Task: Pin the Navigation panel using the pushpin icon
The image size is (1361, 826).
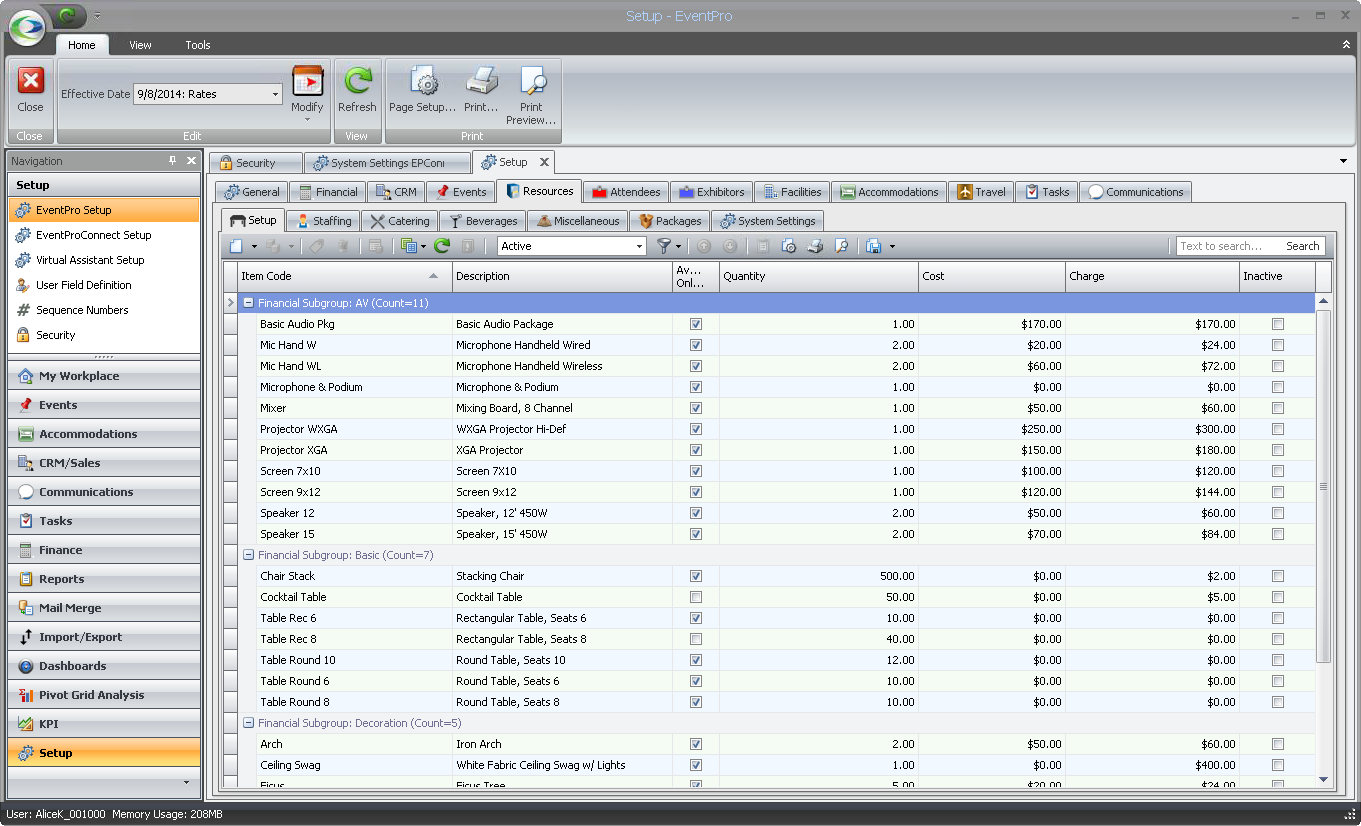Action: click(x=173, y=161)
